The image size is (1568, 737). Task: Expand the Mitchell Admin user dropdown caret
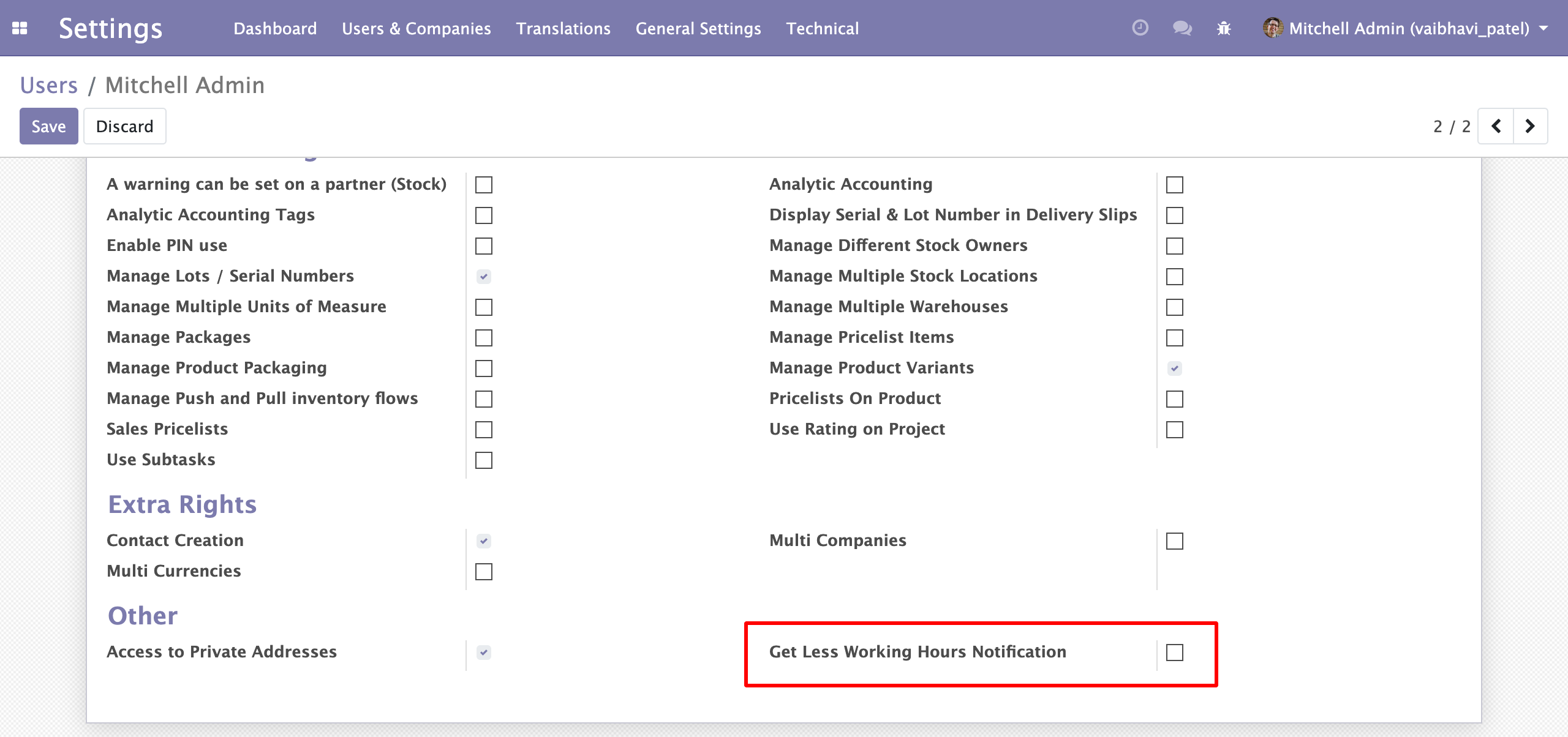(1544, 28)
